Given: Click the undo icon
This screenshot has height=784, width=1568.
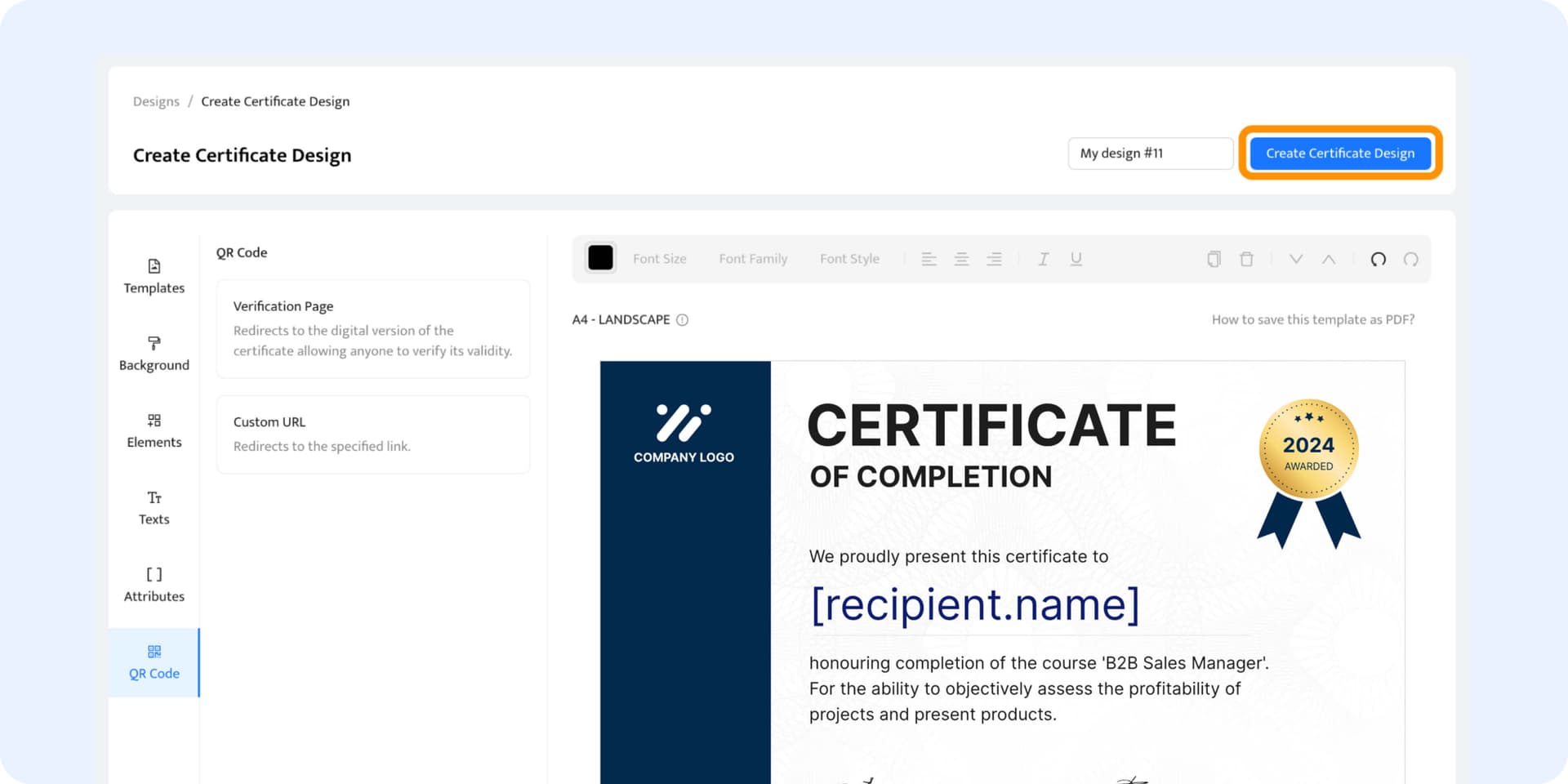Looking at the screenshot, I should tap(1378, 259).
